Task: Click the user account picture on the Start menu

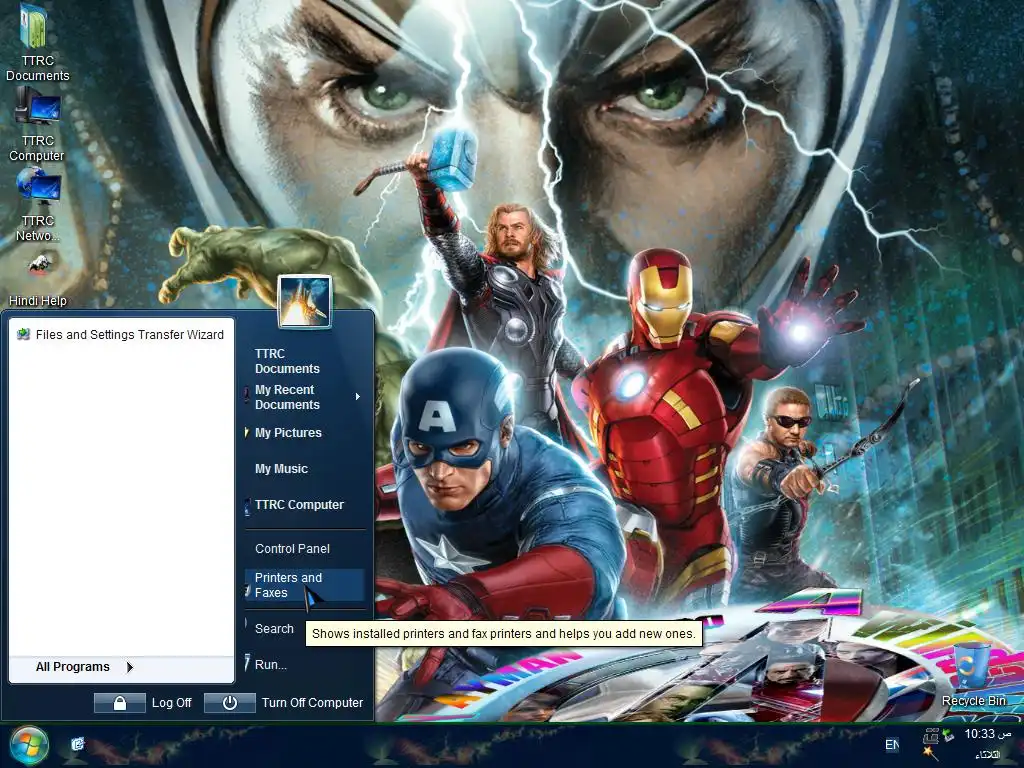Action: 304,301
